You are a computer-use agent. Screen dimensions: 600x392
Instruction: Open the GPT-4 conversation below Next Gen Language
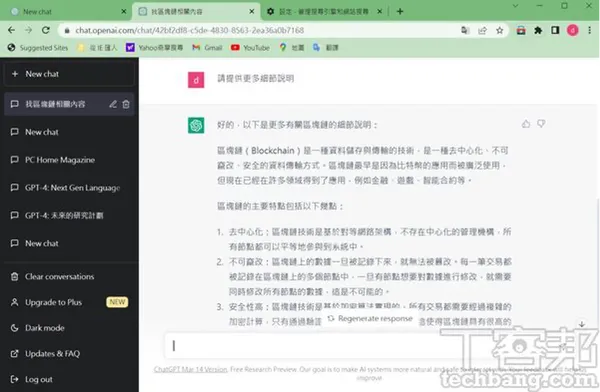click(x=69, y=216)
